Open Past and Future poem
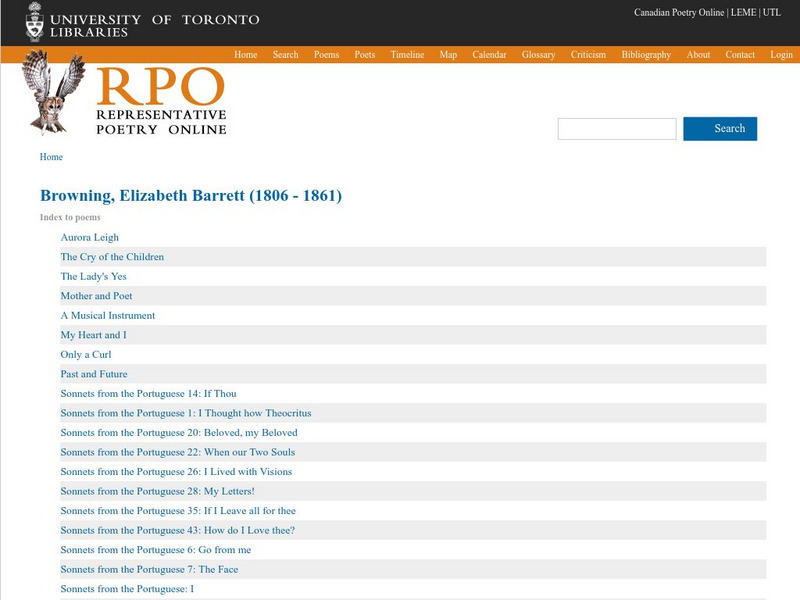This screenshot has width=800, height=600. (94, 374)
